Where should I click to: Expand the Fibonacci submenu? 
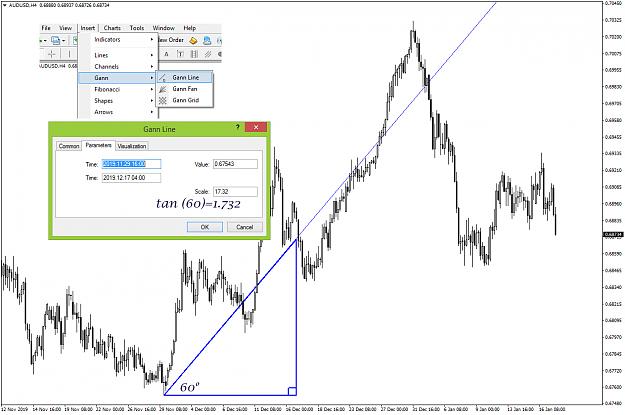118,89
